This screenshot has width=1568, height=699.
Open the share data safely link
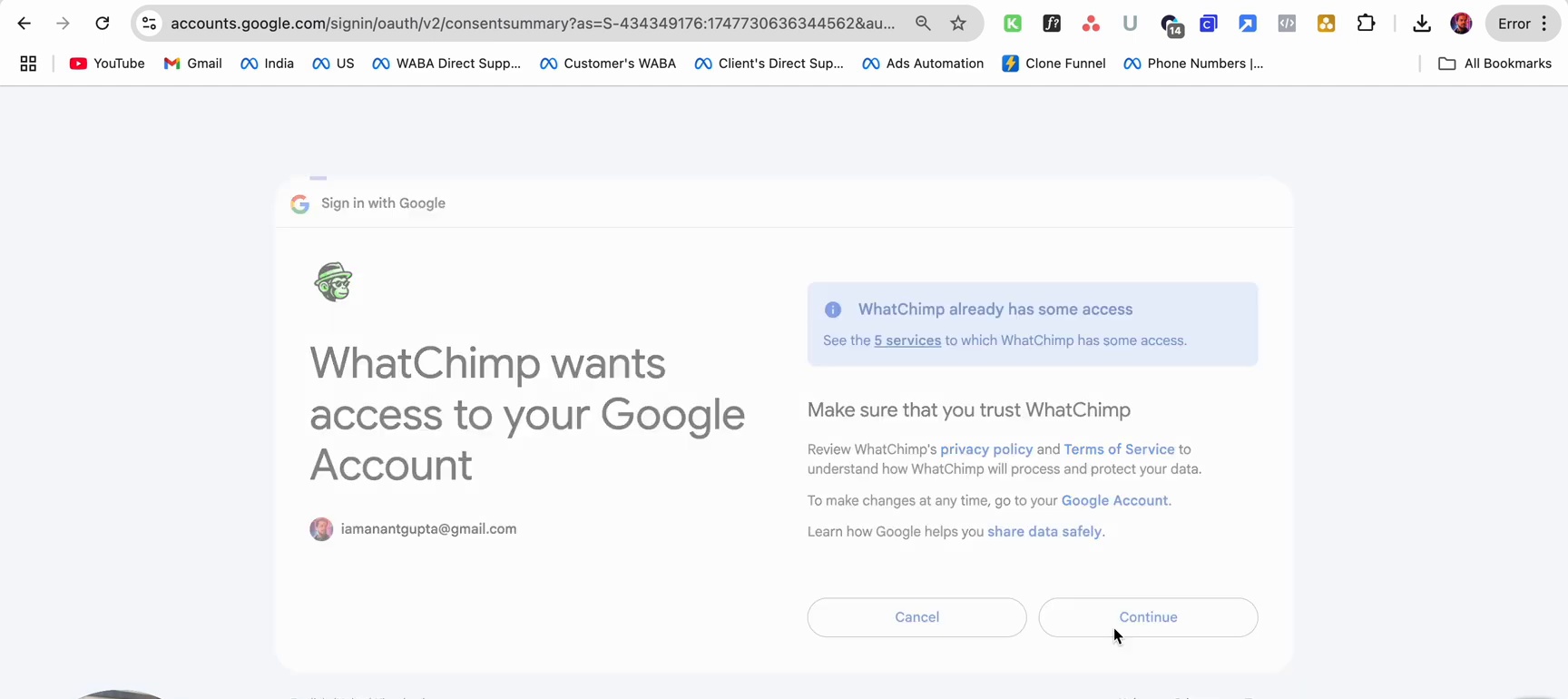click(x=1044, y=531)
